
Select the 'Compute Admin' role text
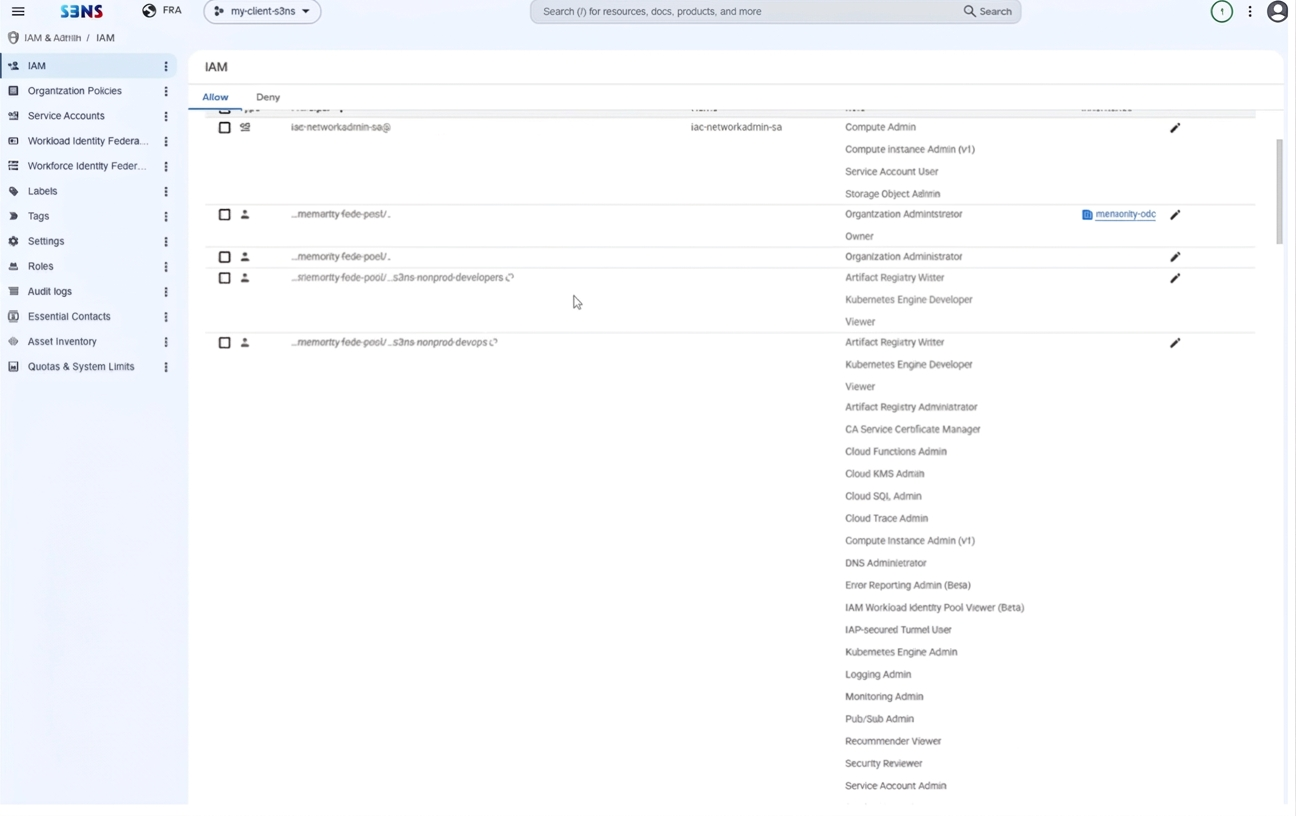[880, 128]
